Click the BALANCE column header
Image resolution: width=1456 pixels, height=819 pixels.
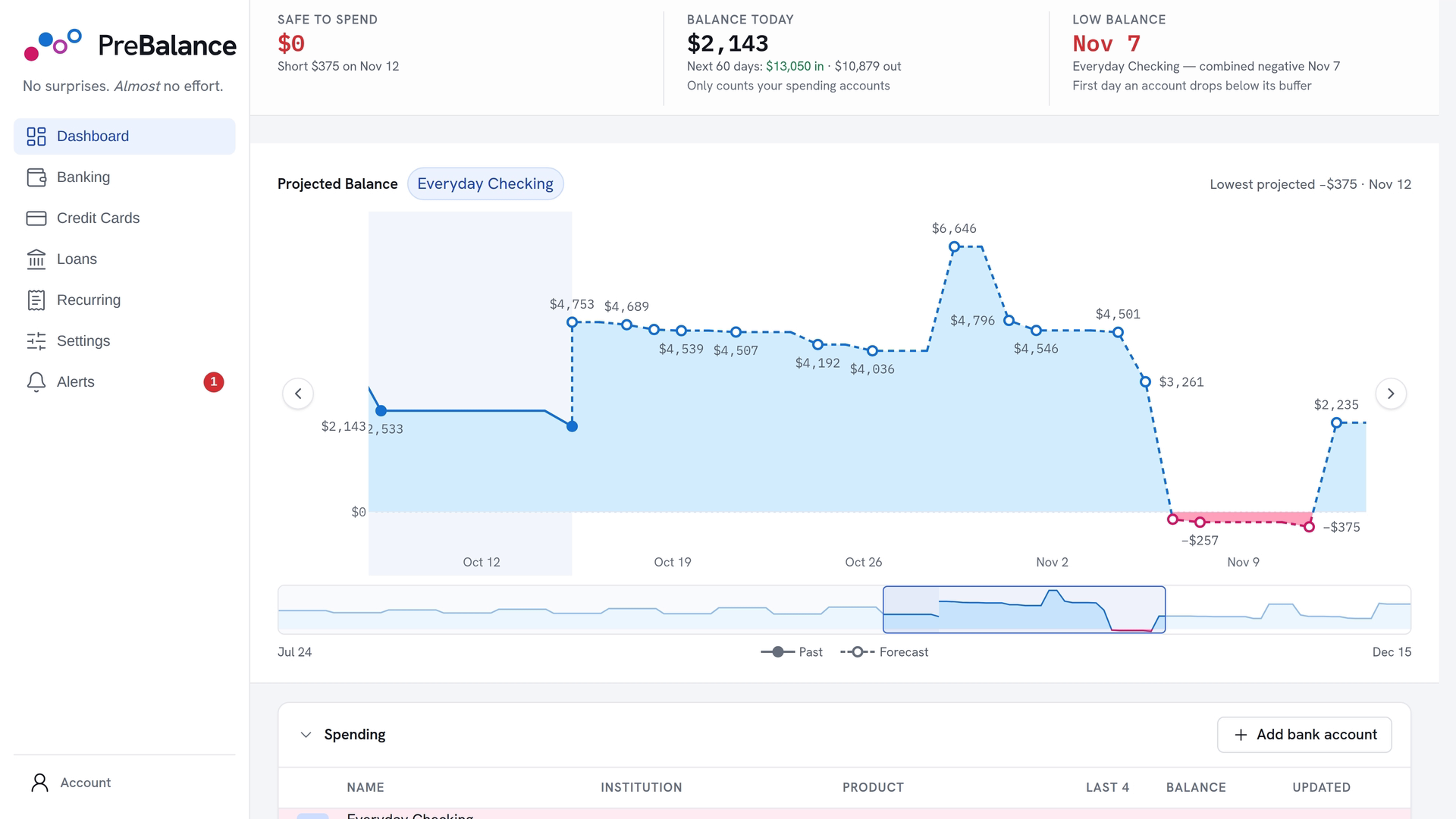click(x=1196, y=788)
